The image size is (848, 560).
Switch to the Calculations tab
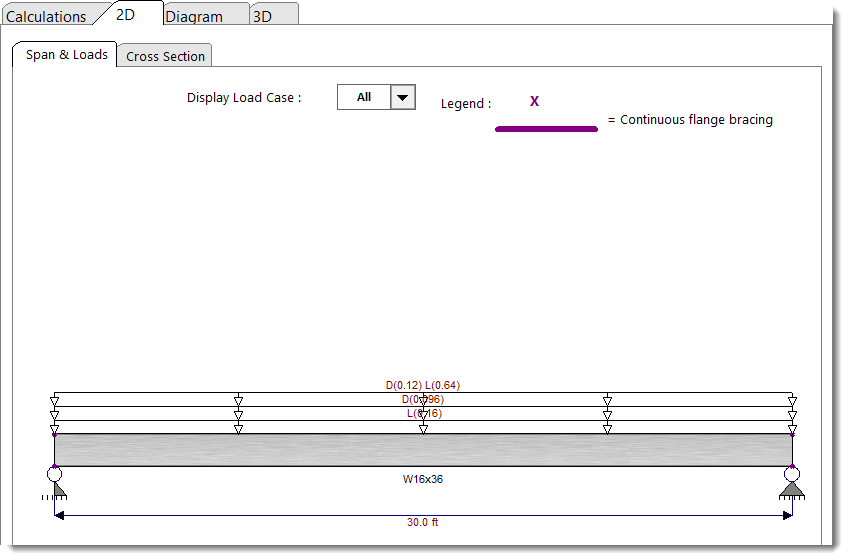pos(47,16)
